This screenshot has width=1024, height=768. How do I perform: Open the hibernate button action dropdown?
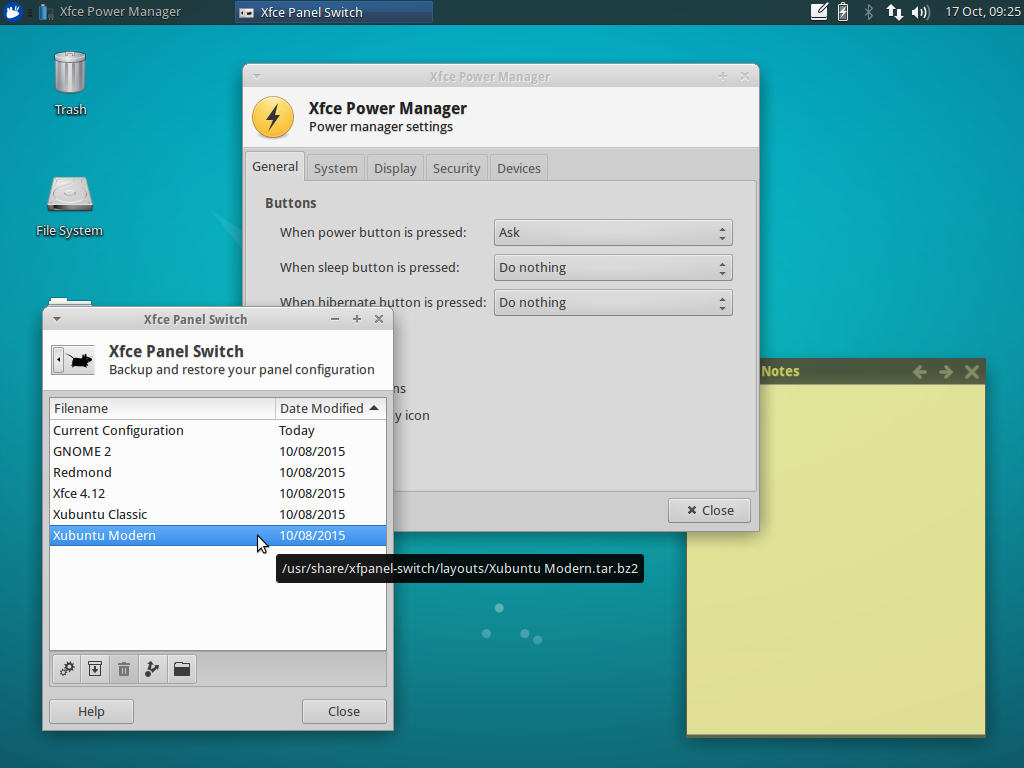613,302
